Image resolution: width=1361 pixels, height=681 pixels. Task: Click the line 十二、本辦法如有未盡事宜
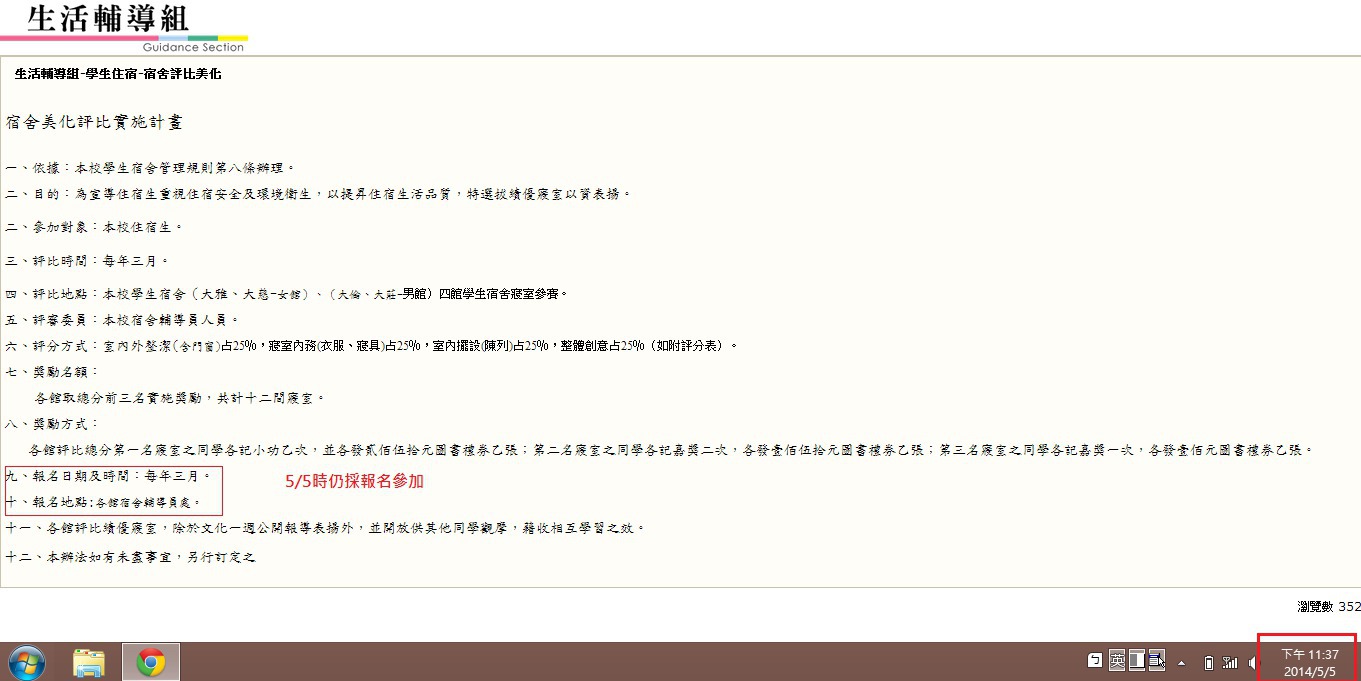tap(130, 557)
